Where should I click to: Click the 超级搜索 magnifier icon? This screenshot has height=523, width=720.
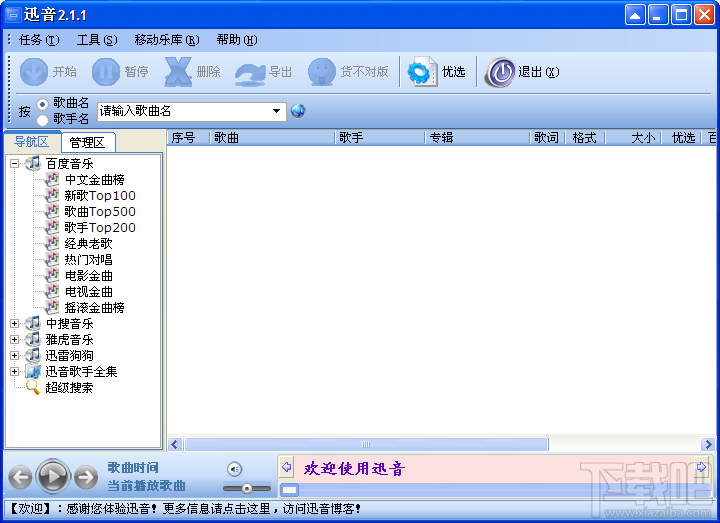point(33,387)
